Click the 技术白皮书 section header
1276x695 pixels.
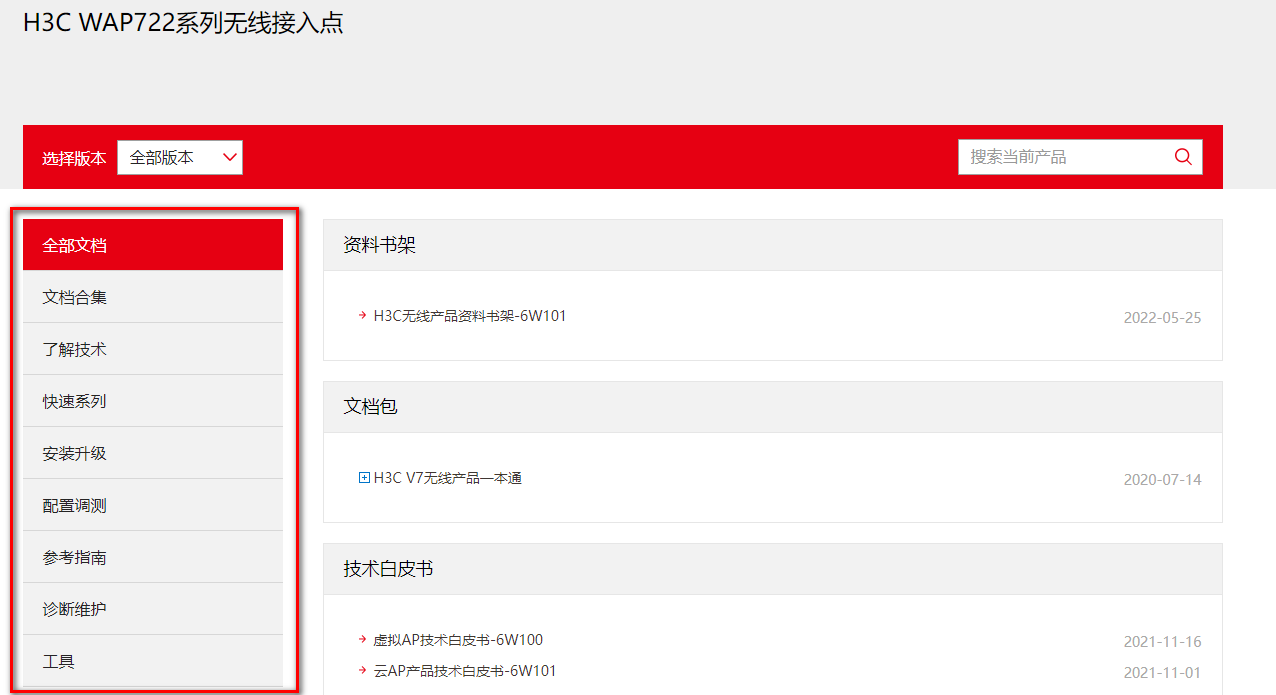click(773, 569)
